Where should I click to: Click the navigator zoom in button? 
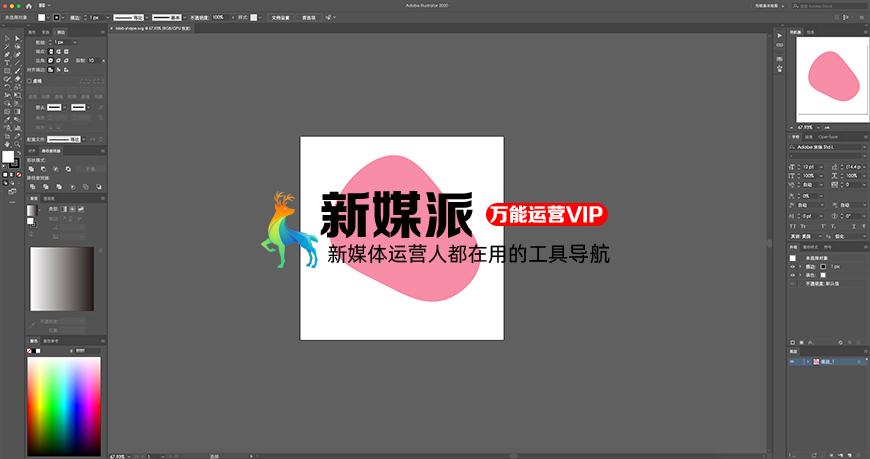tap(827, 128)
